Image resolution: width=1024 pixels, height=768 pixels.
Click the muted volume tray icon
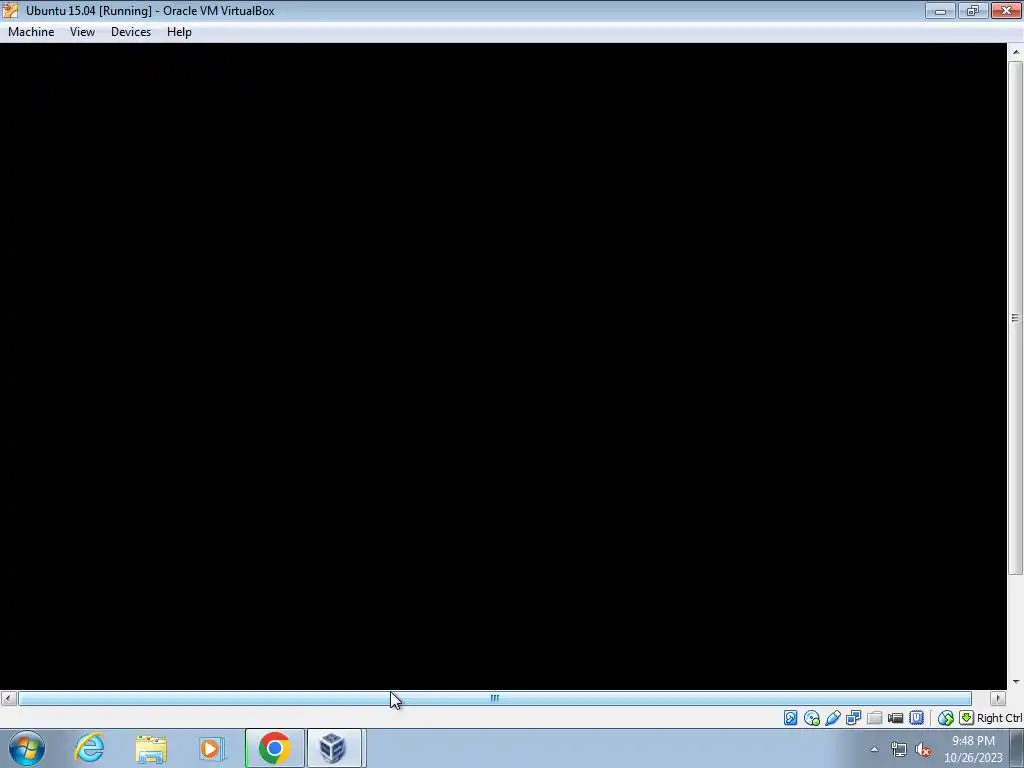923,750
